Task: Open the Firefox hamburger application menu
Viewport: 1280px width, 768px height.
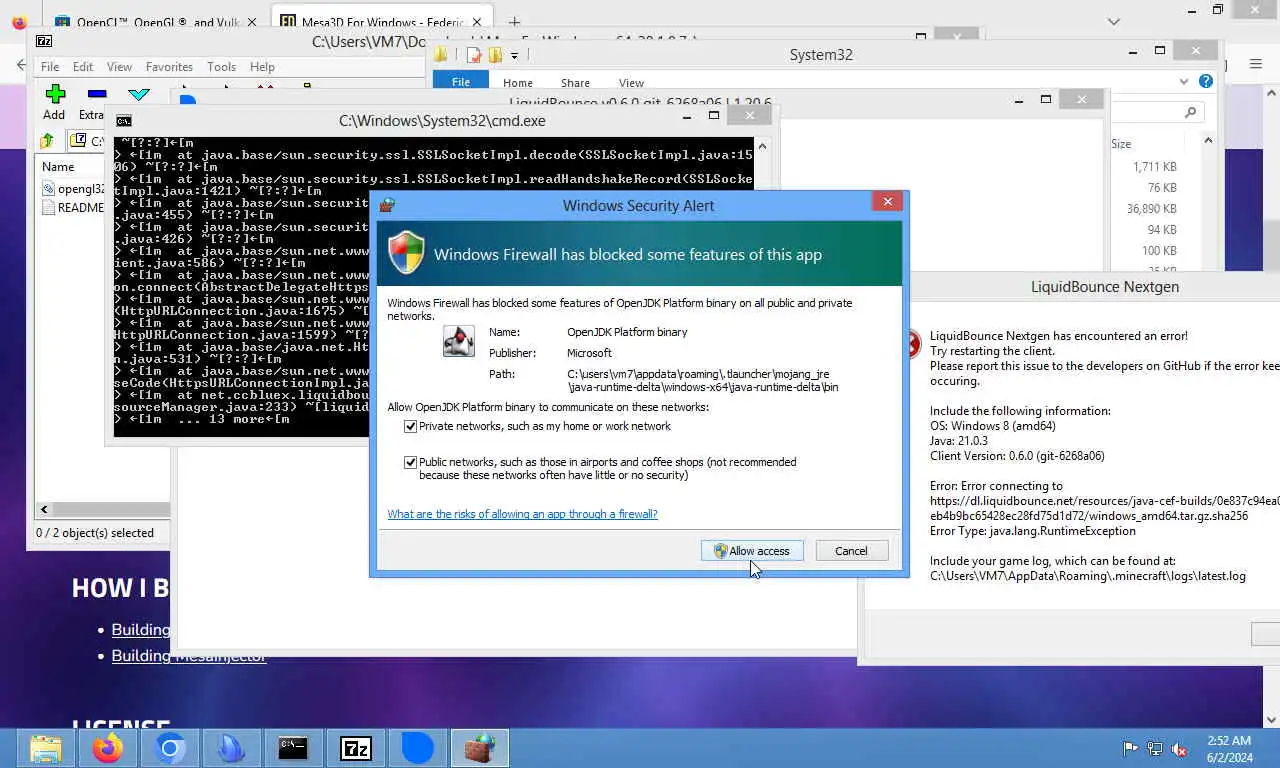Action: 1256,64
